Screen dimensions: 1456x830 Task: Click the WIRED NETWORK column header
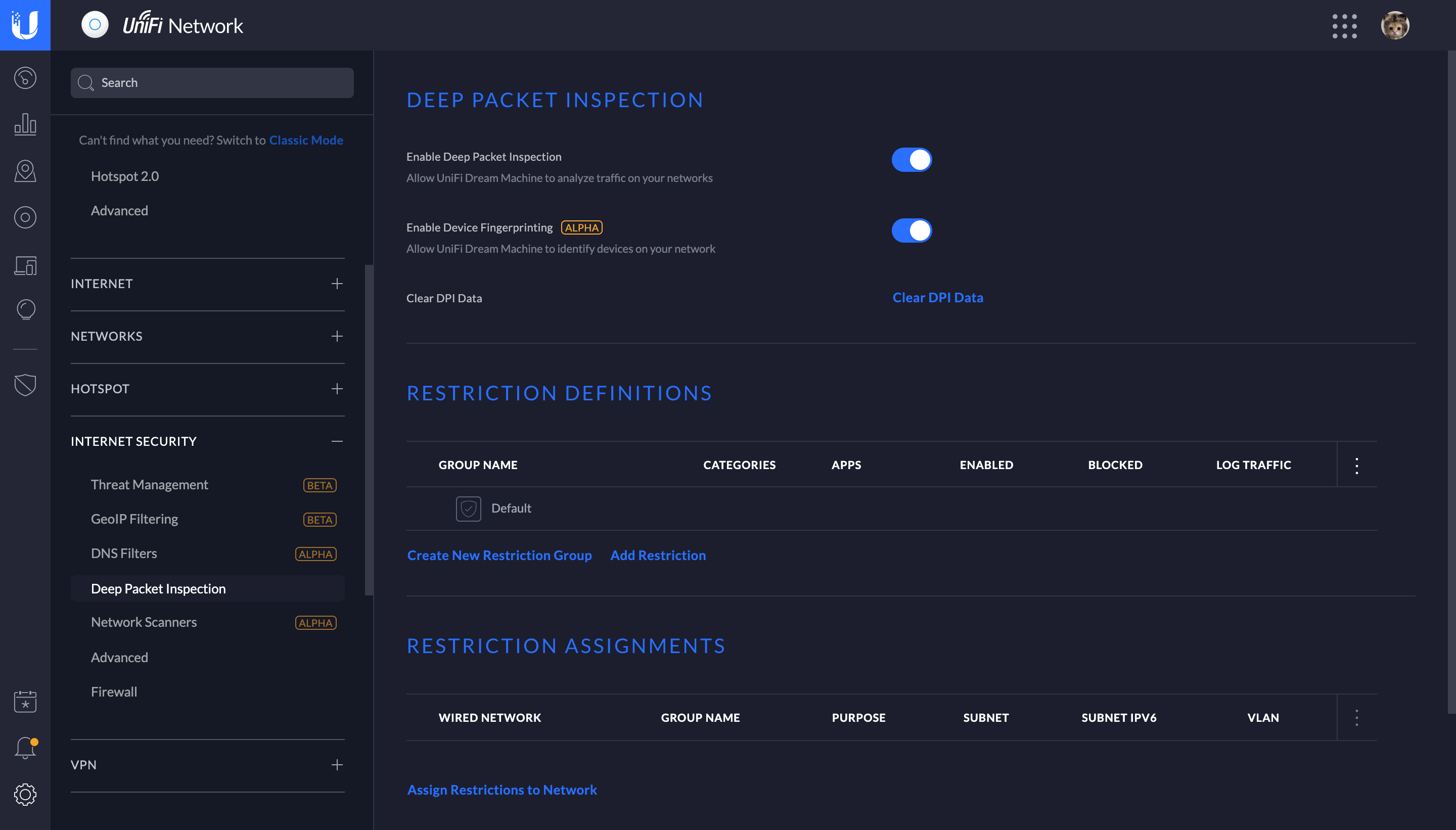coord(490,718)
